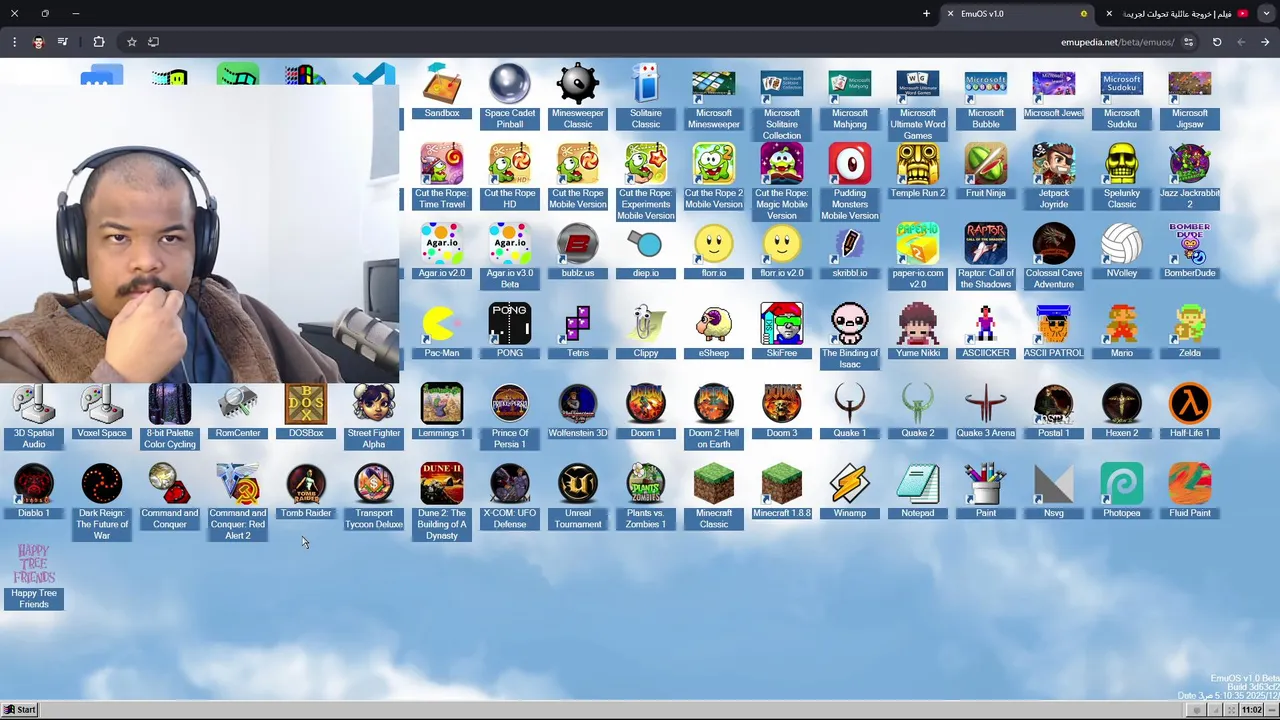Switch to the EmuOS v1.0 tab
The height and width of the screenshot is (720, 1280).
click(1020, 14)
